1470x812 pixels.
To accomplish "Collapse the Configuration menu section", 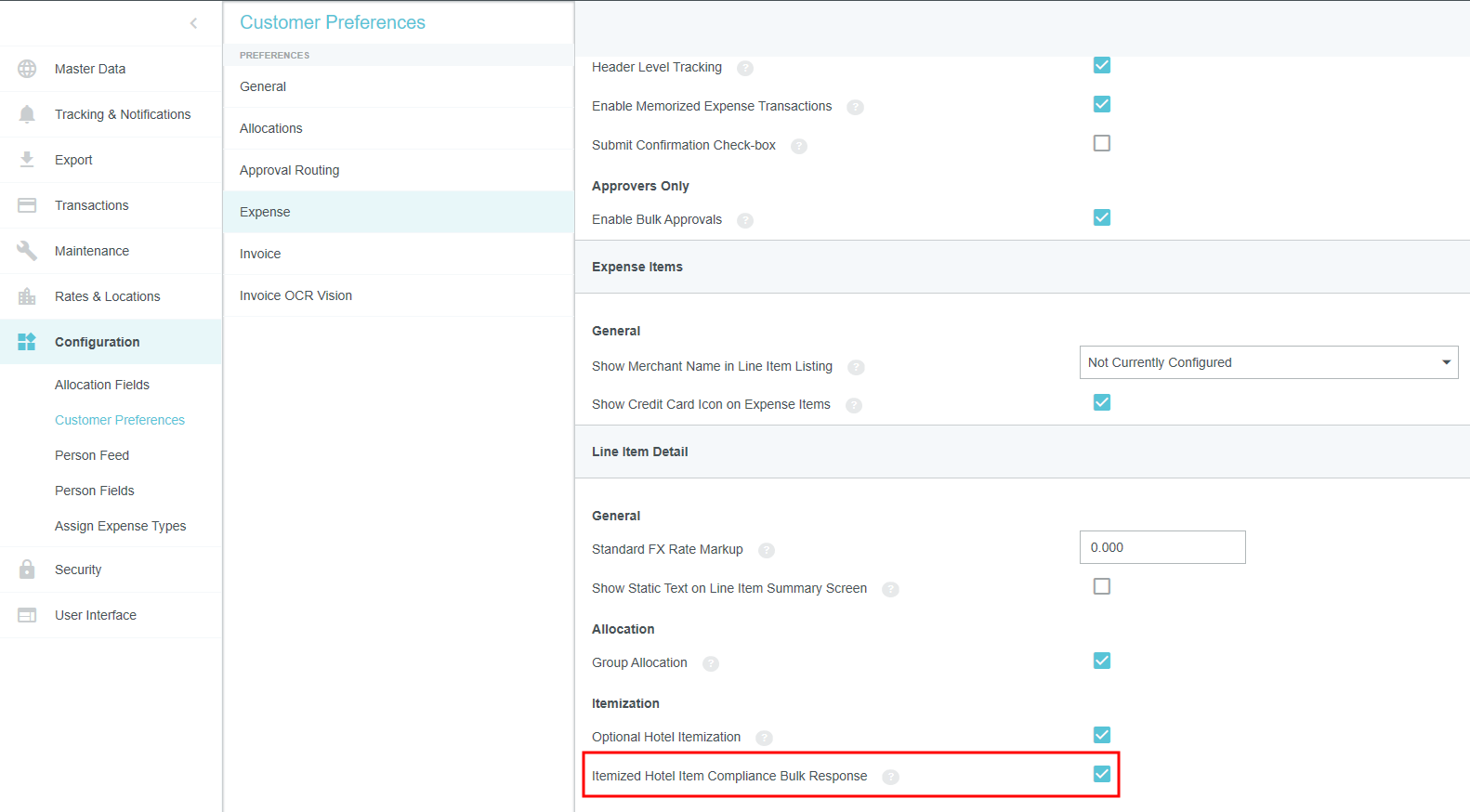I will pyautogui.click(x=97, y=342).
